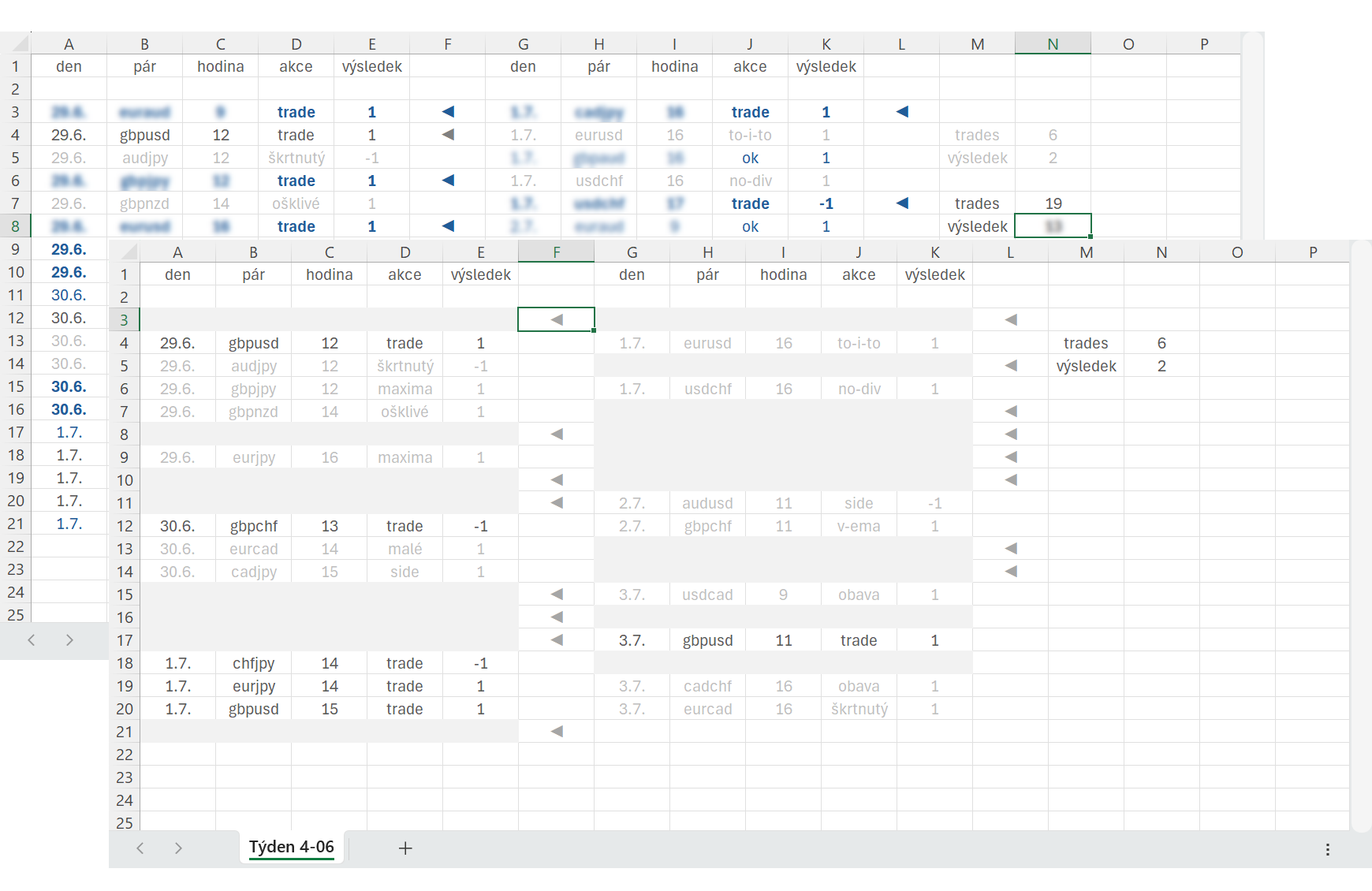The width and height of the screenshot is (1372, 891).
Task: Click 'gbpchf' in front sheet row 12
Action: (x=254, y=526)
